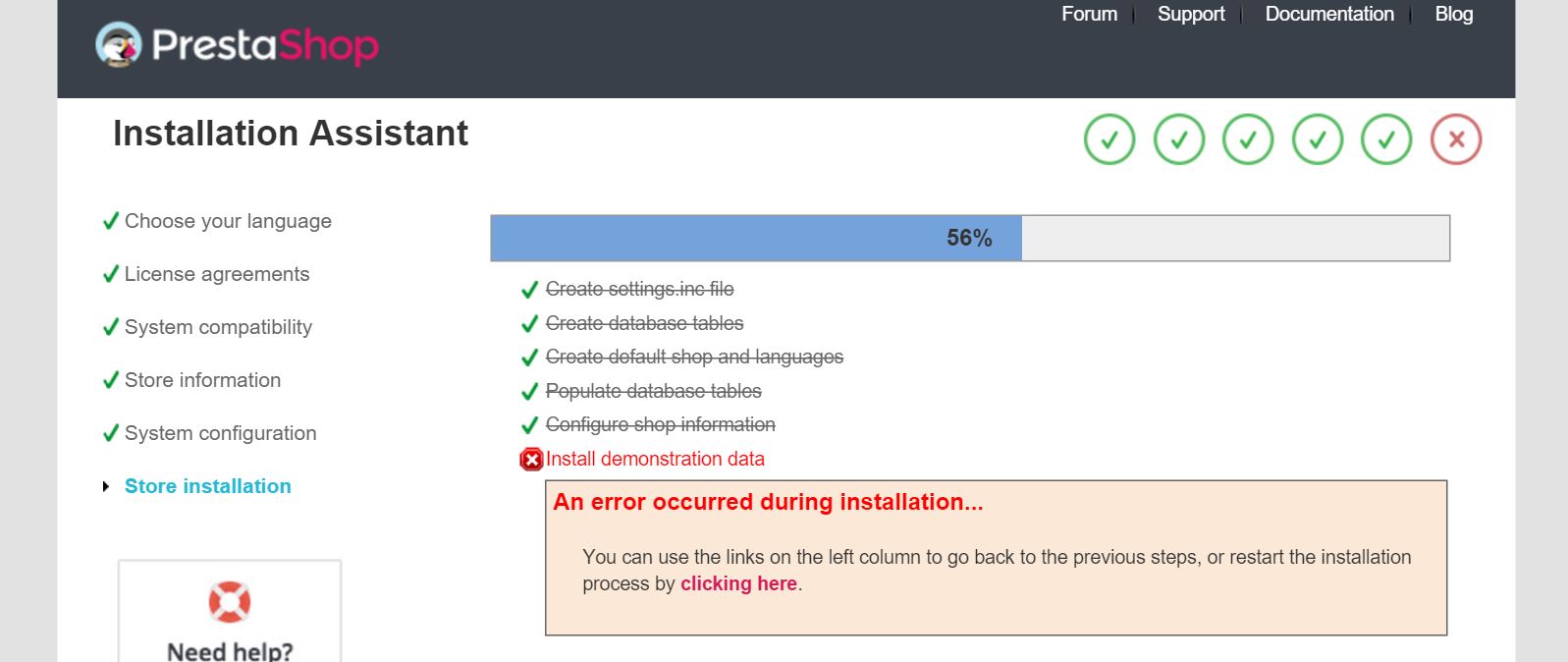Click the red error icon beside Install demonstration data
Image resolution: width=1568 pixels, height=662 pixels.
(531, 459)
